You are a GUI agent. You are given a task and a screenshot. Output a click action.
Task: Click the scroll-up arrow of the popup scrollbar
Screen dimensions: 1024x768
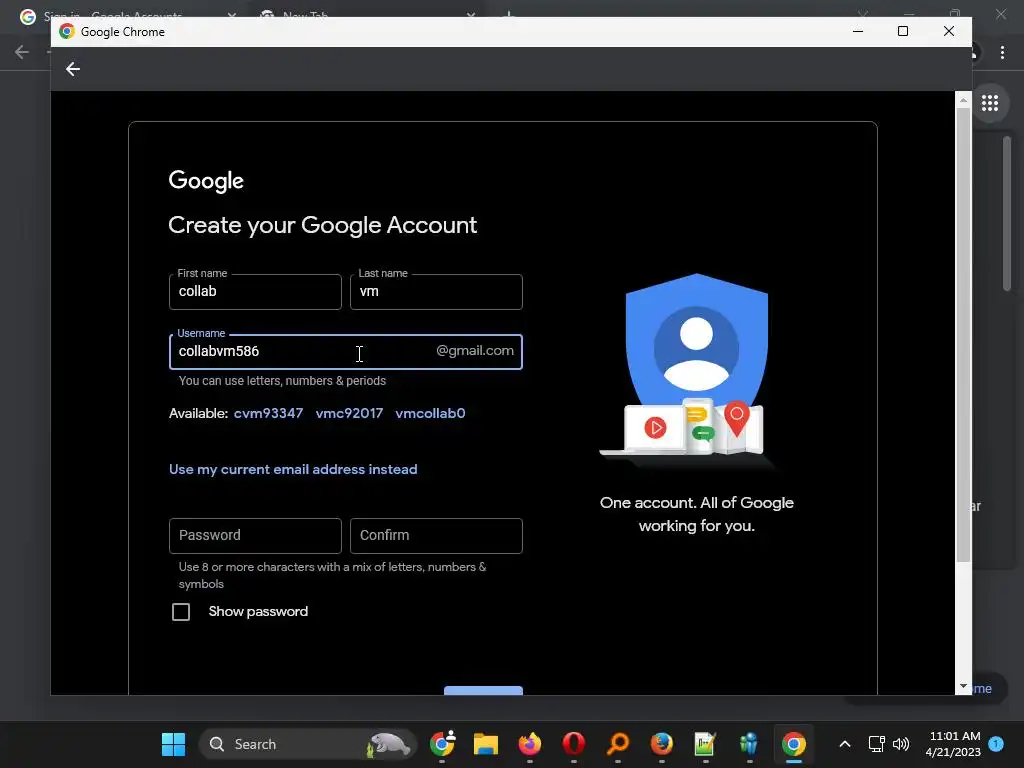coord(963,101)
